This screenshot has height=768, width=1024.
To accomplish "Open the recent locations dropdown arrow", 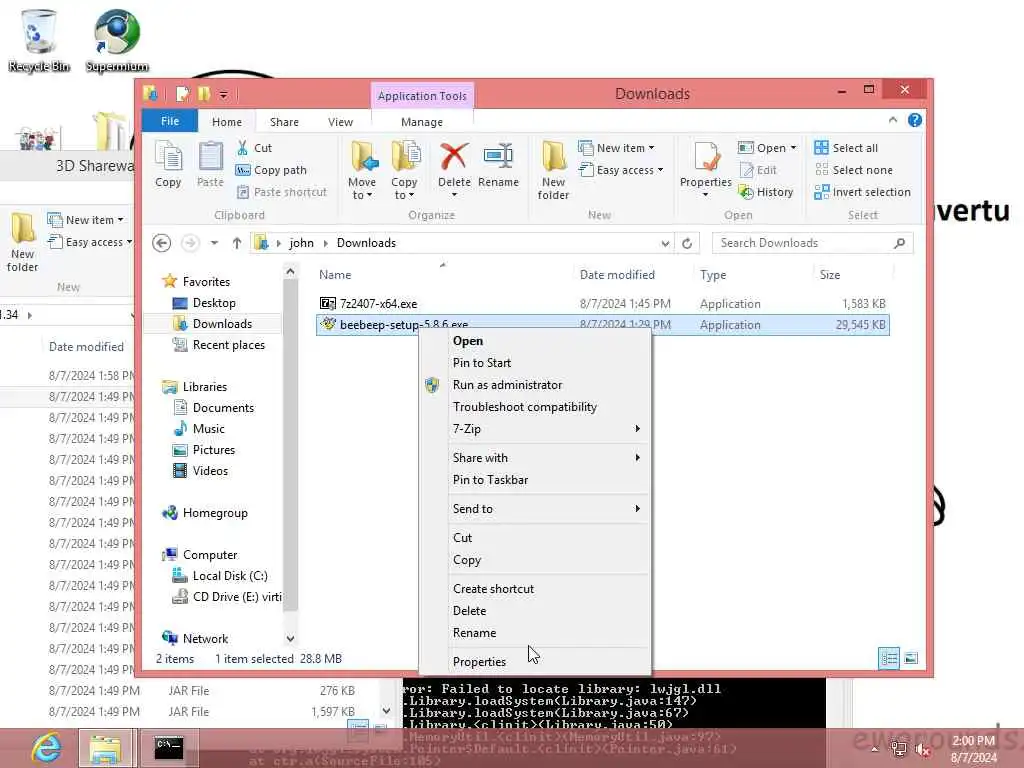I will [214, 244].
